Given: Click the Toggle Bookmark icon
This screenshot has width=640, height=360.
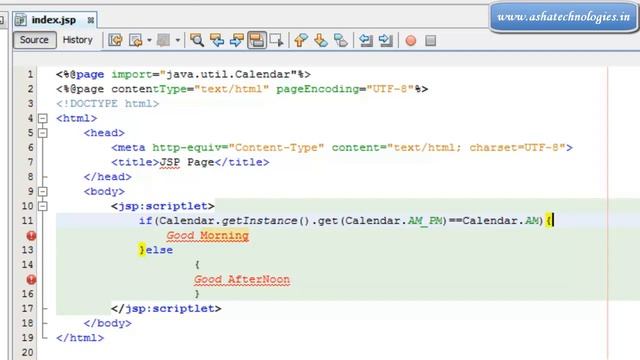Looking at the screenshot, I should pos(341,40).
